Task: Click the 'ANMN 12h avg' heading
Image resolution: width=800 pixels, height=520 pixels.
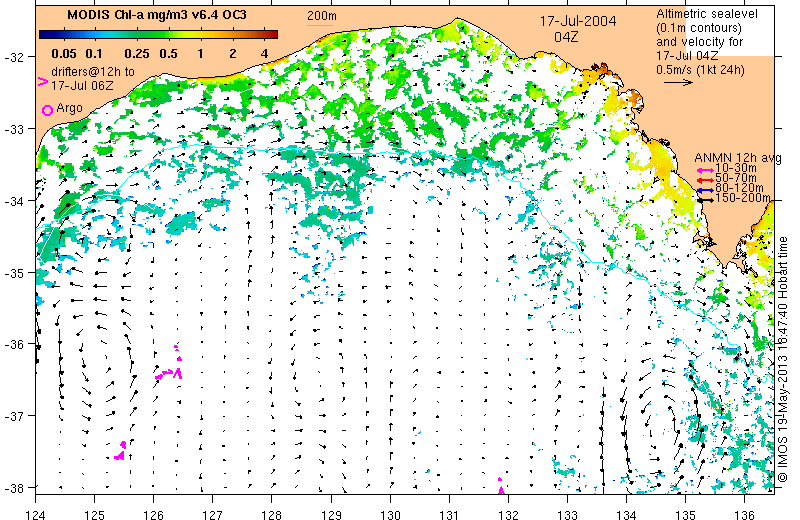Action: point(738,158)
